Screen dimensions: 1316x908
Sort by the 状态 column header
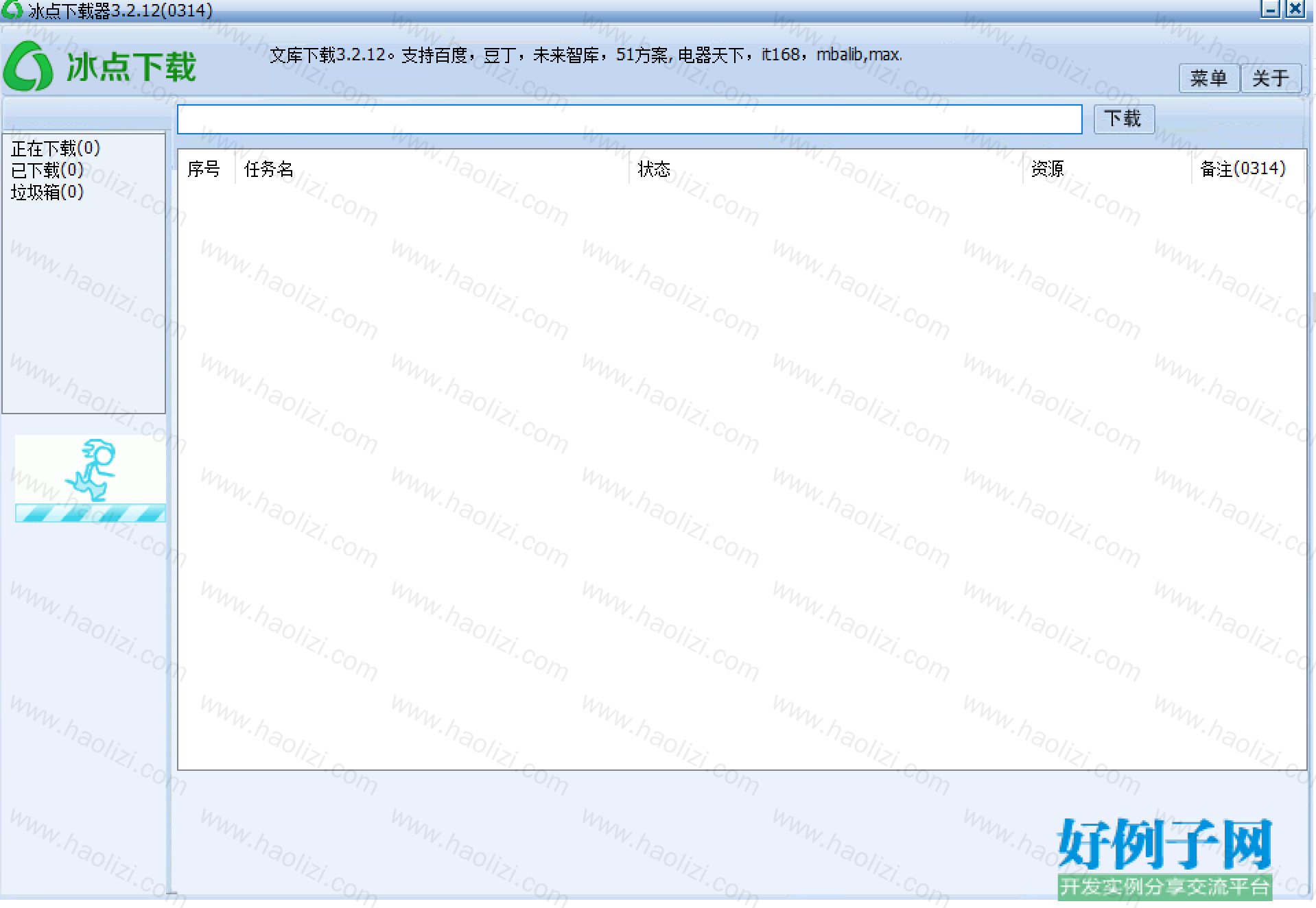pyautogui.click(x=825, y=169)
